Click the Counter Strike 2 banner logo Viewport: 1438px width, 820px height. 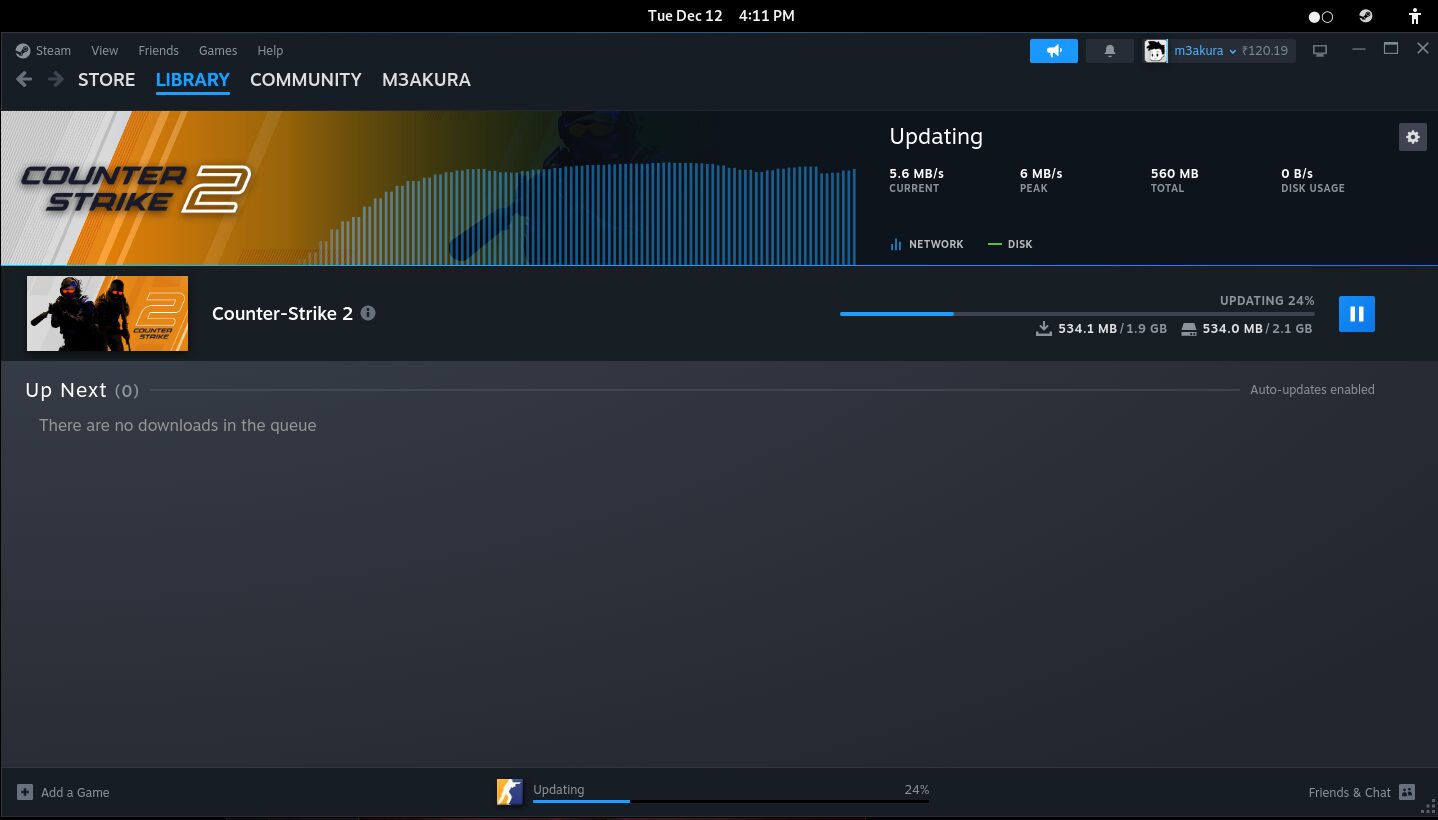pyautogui.click(x=135, y=188)
